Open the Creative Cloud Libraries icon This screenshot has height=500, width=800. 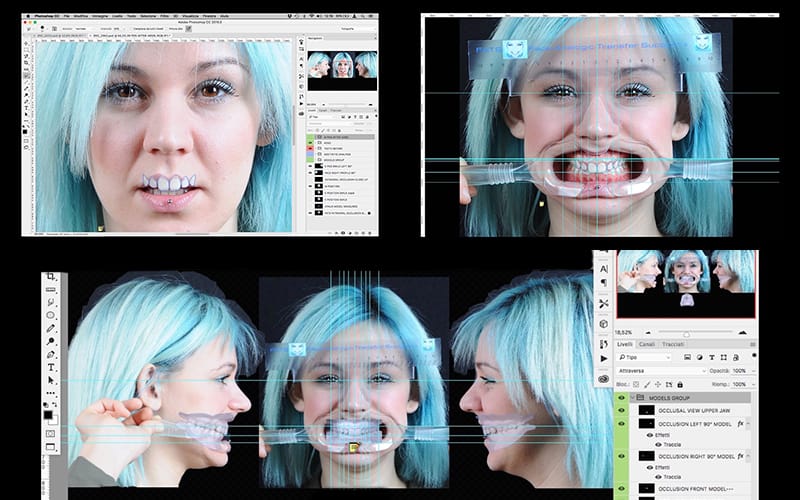click(604, 379)
